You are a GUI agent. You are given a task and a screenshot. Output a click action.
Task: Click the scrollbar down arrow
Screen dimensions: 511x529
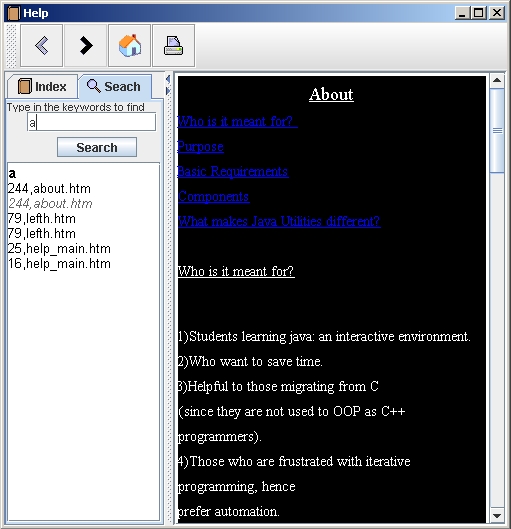497,516
